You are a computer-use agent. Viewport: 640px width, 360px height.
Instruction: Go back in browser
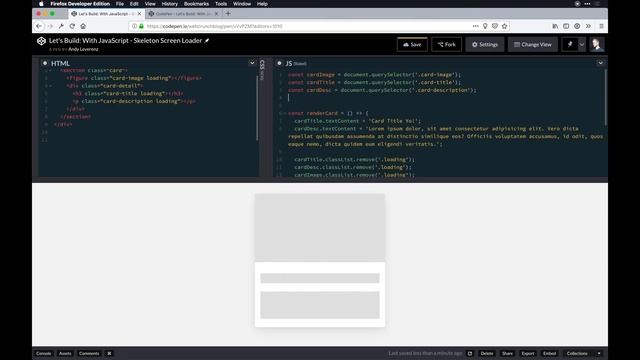tap(39, 26)
